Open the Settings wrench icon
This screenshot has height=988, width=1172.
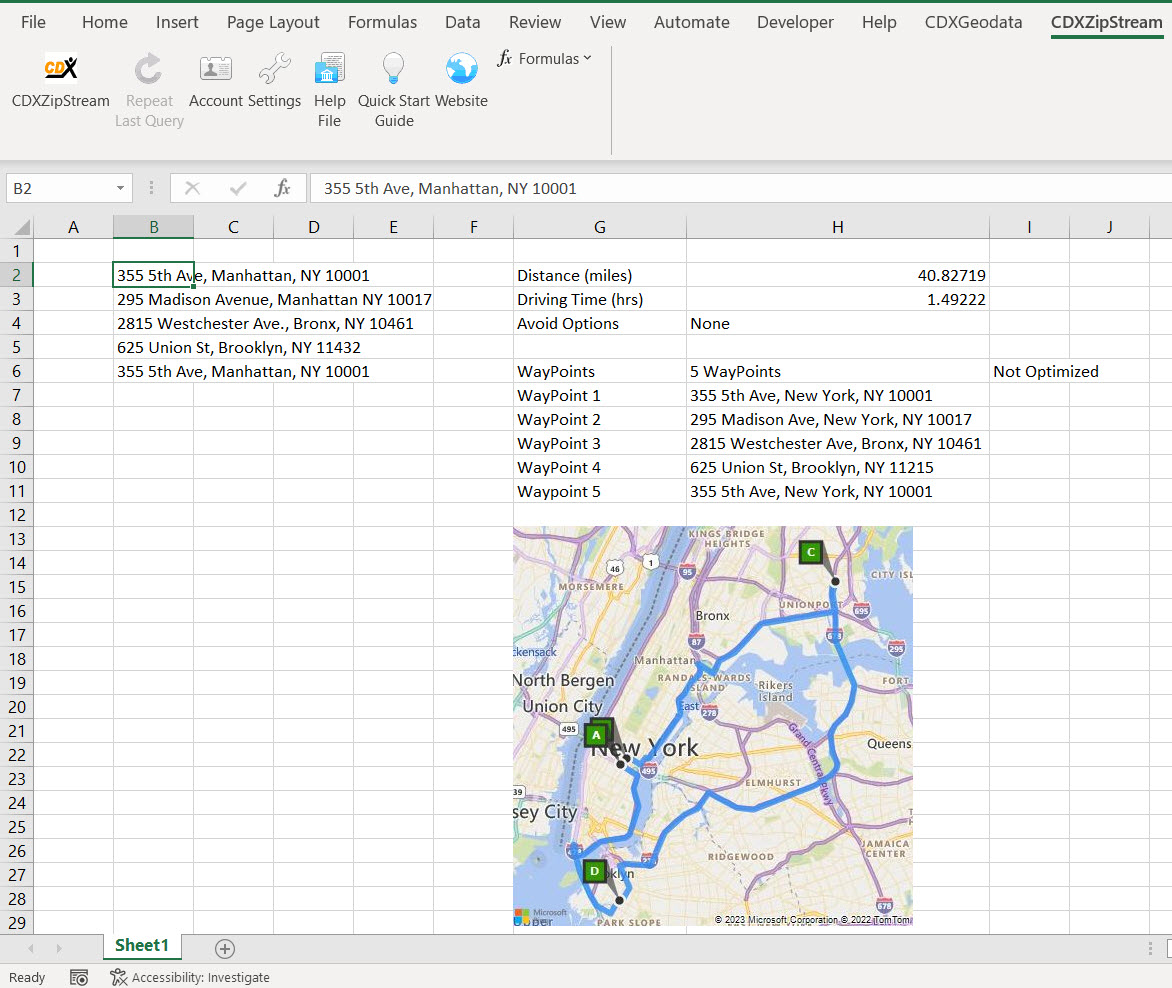pos(274,68)
